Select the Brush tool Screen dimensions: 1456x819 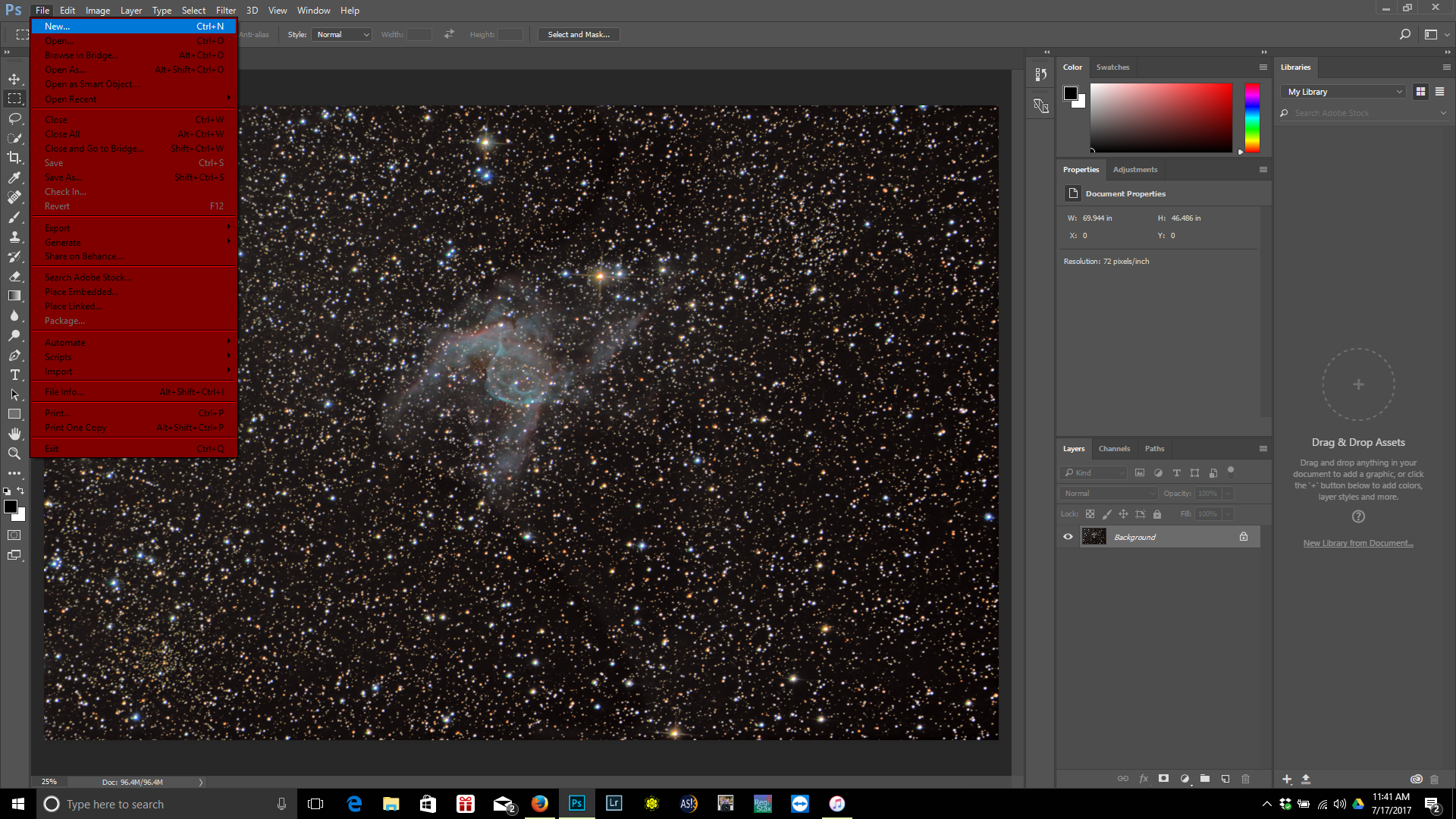14,217
